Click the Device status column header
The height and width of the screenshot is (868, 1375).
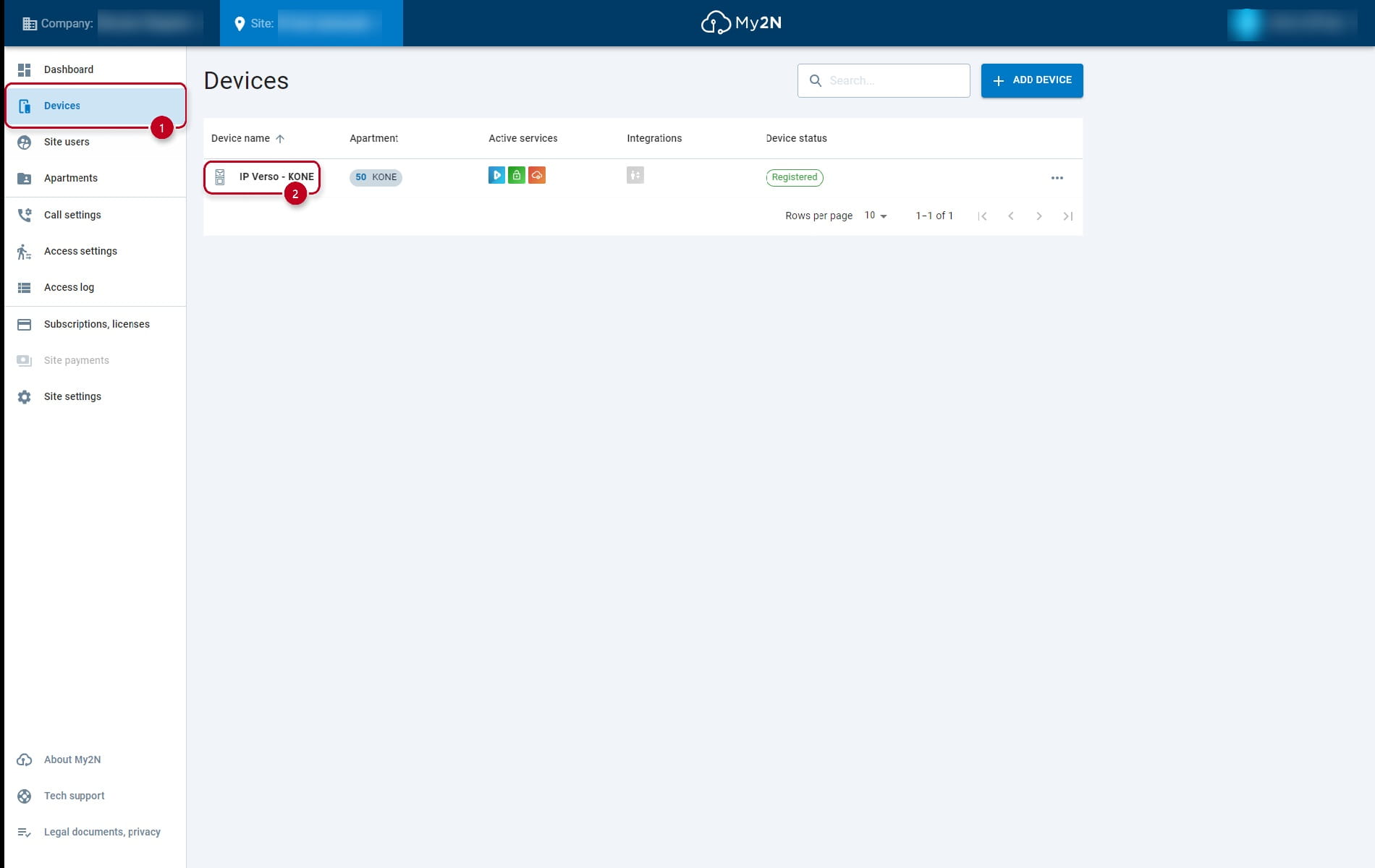796,138
